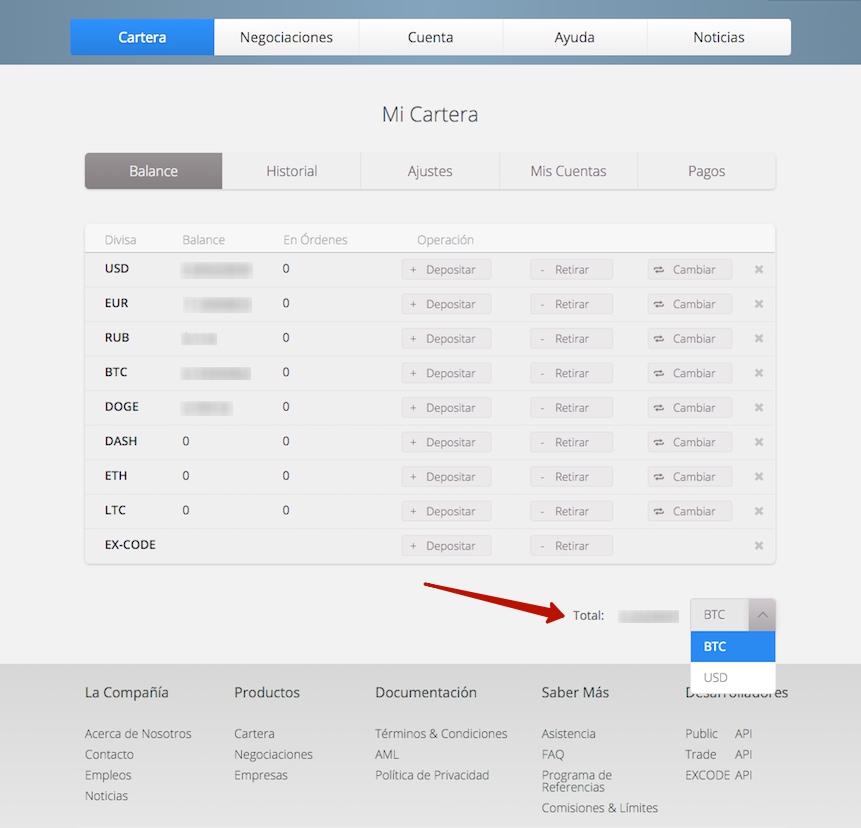Click Cambiar for DASH

(690, 443)
